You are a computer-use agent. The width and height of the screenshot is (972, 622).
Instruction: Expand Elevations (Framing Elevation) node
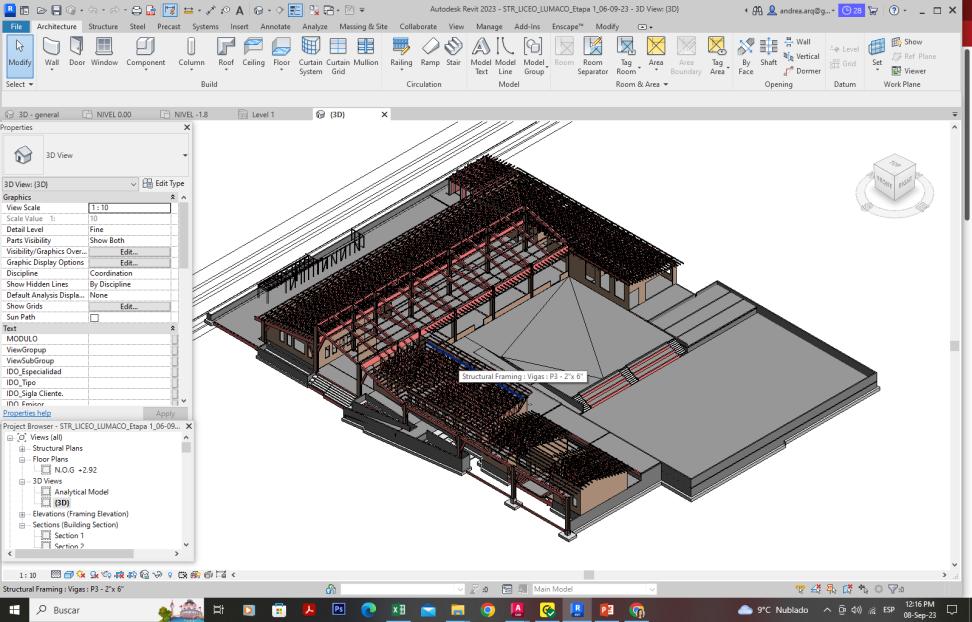(22, 514)
